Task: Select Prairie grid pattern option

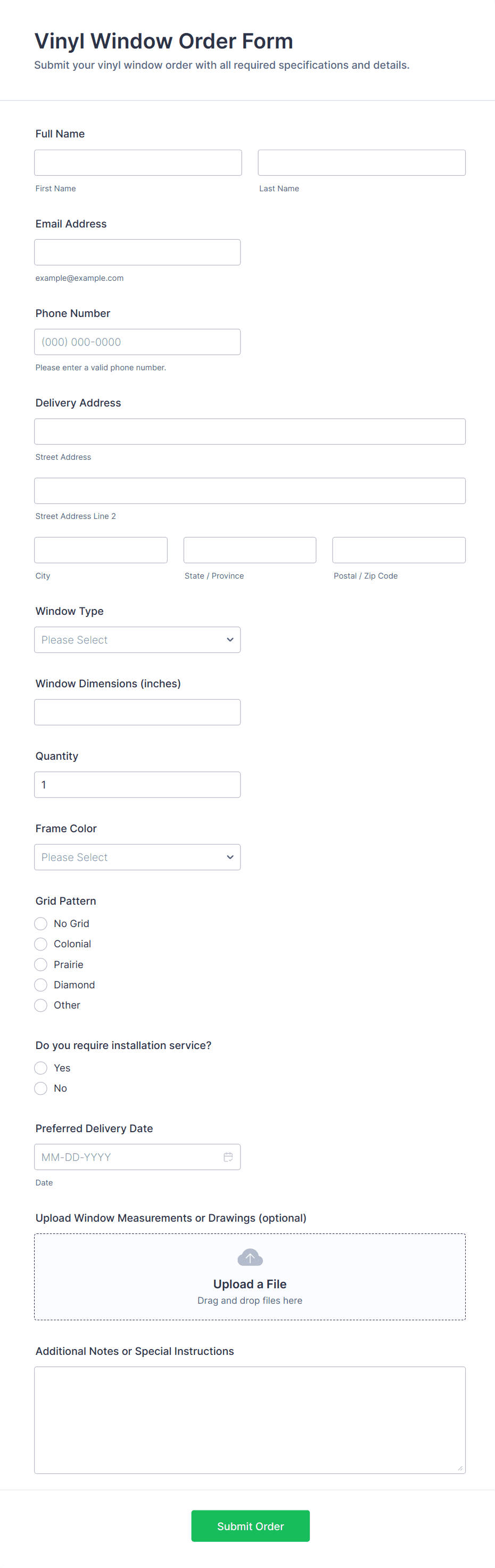Action: [41, 964]
